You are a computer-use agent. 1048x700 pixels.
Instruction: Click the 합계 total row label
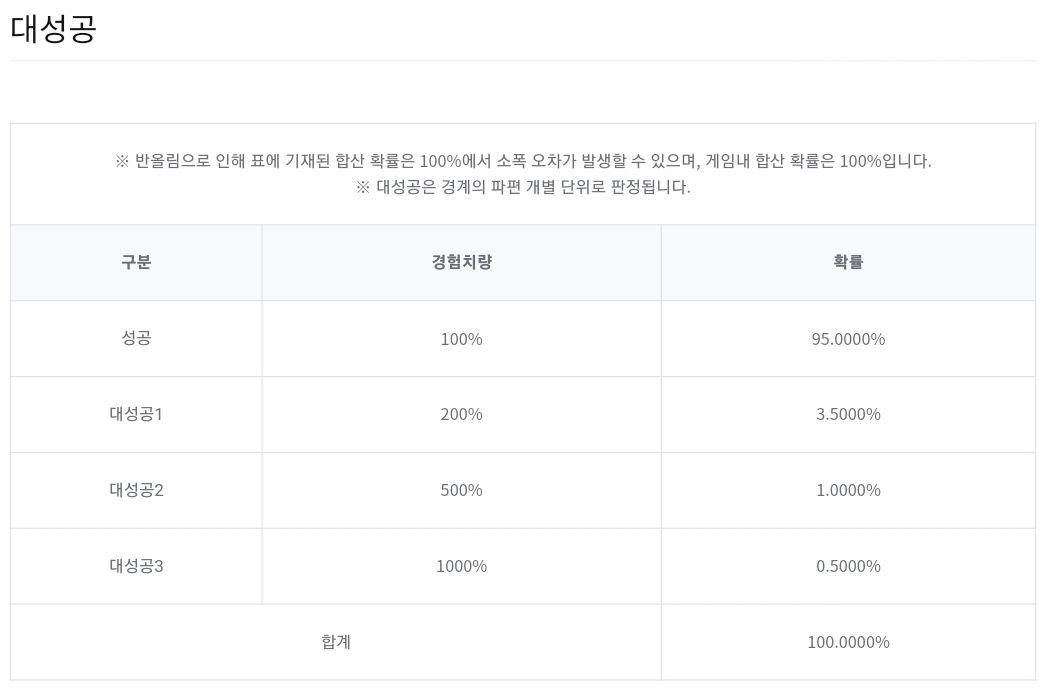pos(336,642)
